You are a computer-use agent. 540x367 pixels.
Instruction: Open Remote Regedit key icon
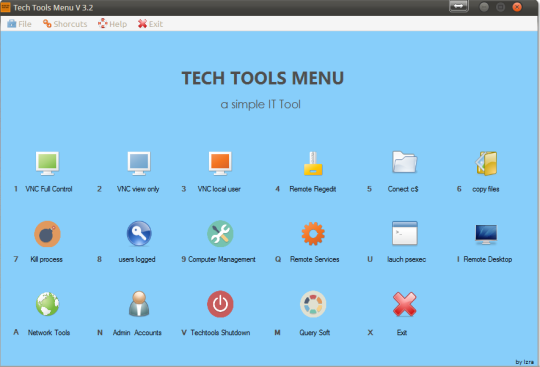point(313,164)
